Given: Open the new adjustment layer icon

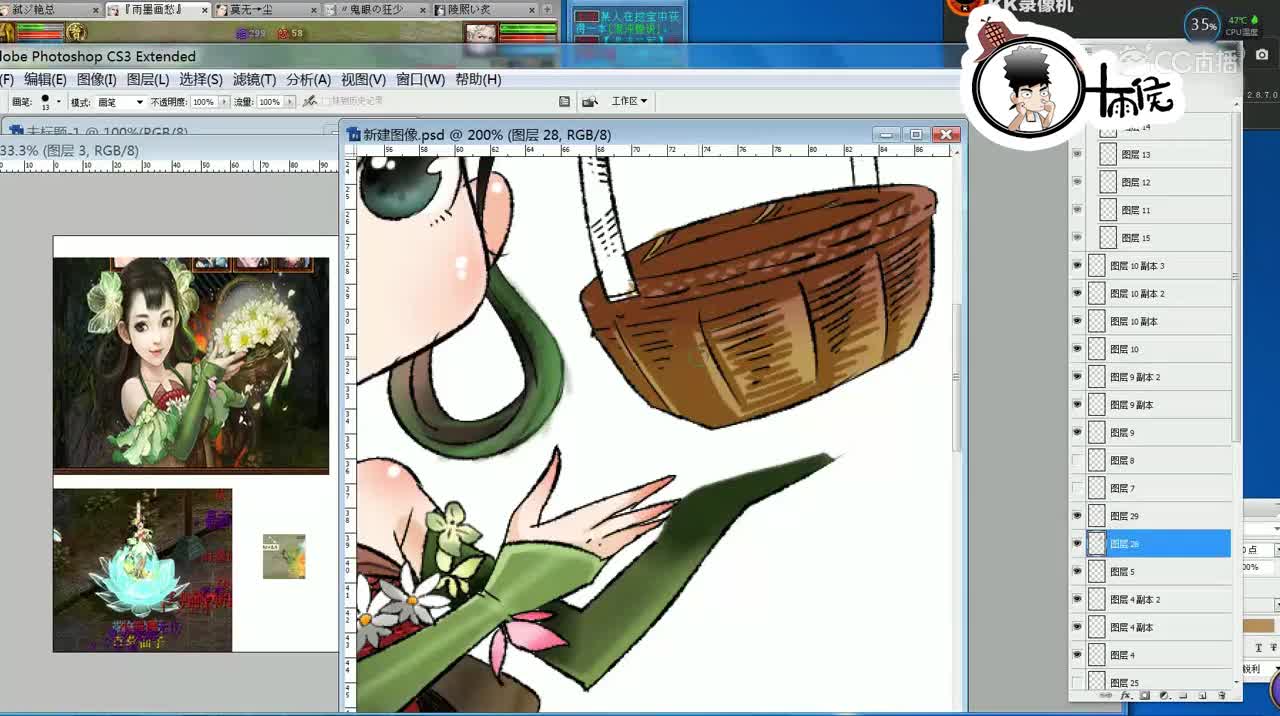Looking at the screenshot, I should pos(1163,695).
